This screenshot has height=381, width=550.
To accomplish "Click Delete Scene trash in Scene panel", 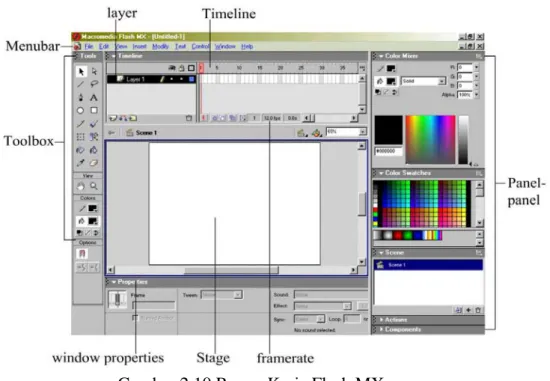I will [x=478, y=310].
